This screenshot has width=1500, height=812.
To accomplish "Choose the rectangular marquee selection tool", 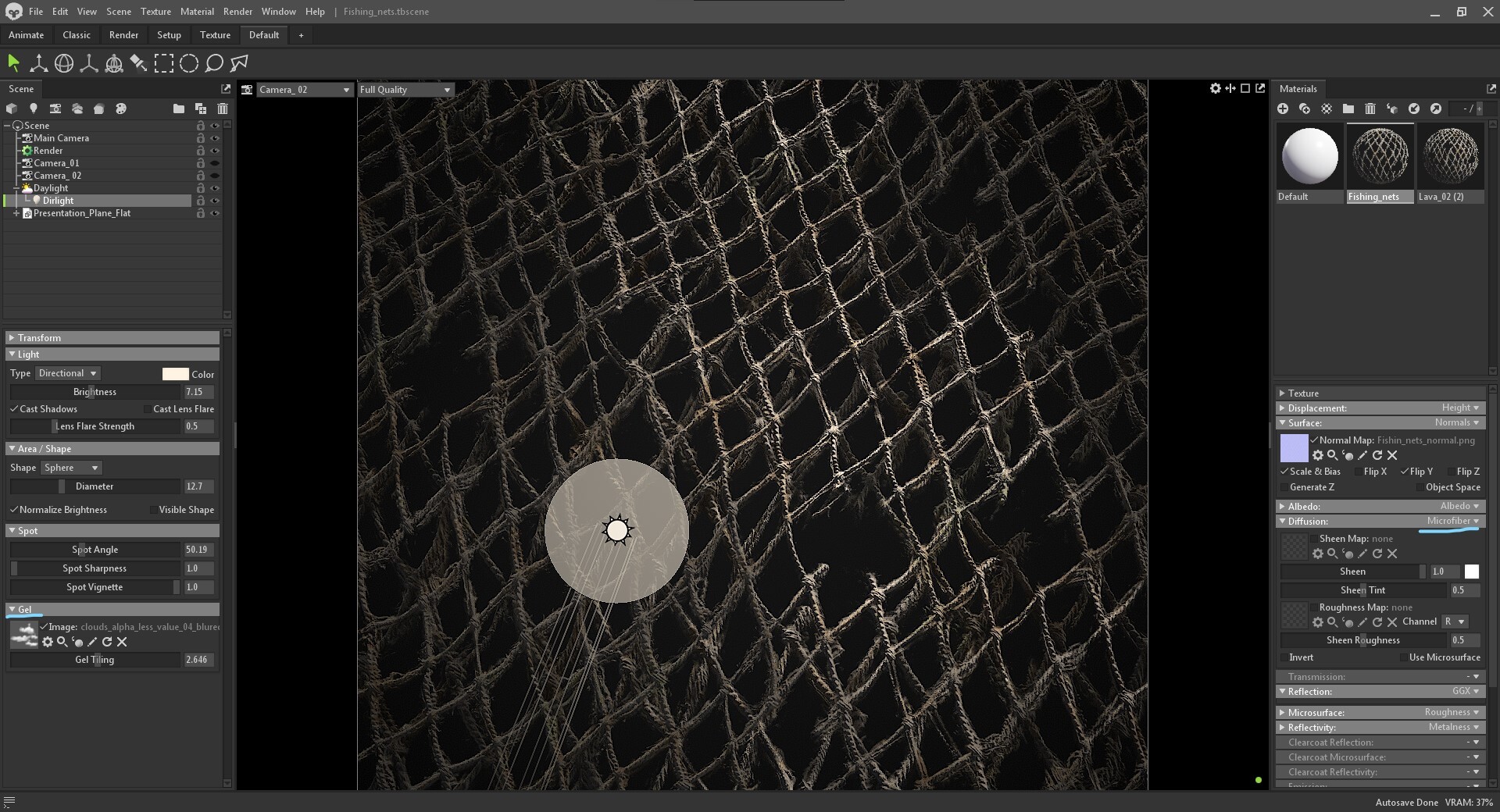I will coord(164,63).
